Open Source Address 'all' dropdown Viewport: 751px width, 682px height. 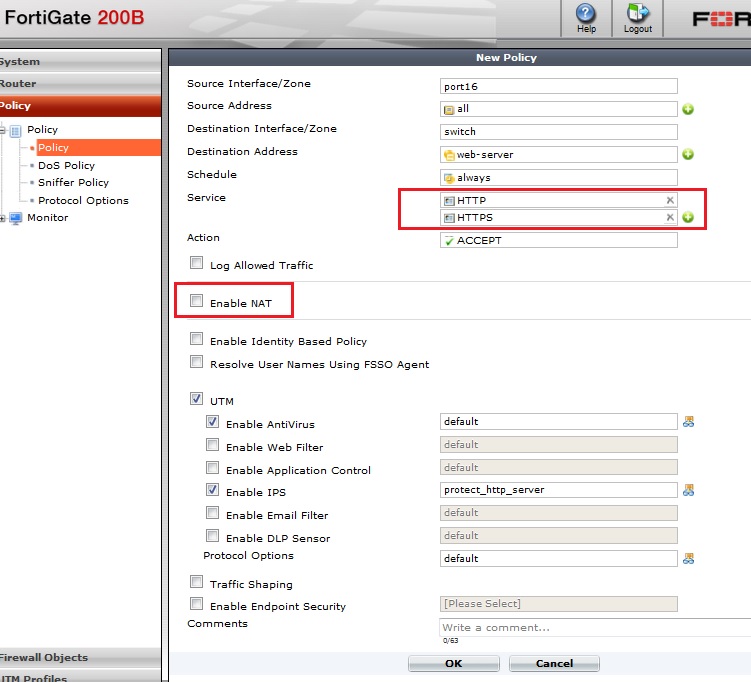coord(558,109)
